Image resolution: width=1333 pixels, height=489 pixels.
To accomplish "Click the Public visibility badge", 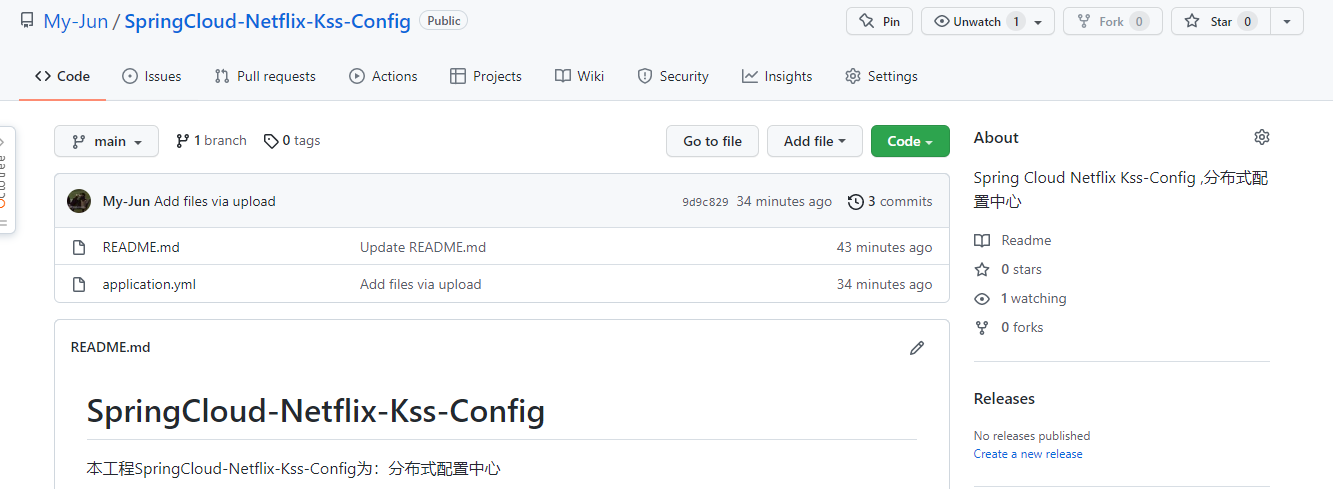I will pyautogui.click(x=443, y=20).
